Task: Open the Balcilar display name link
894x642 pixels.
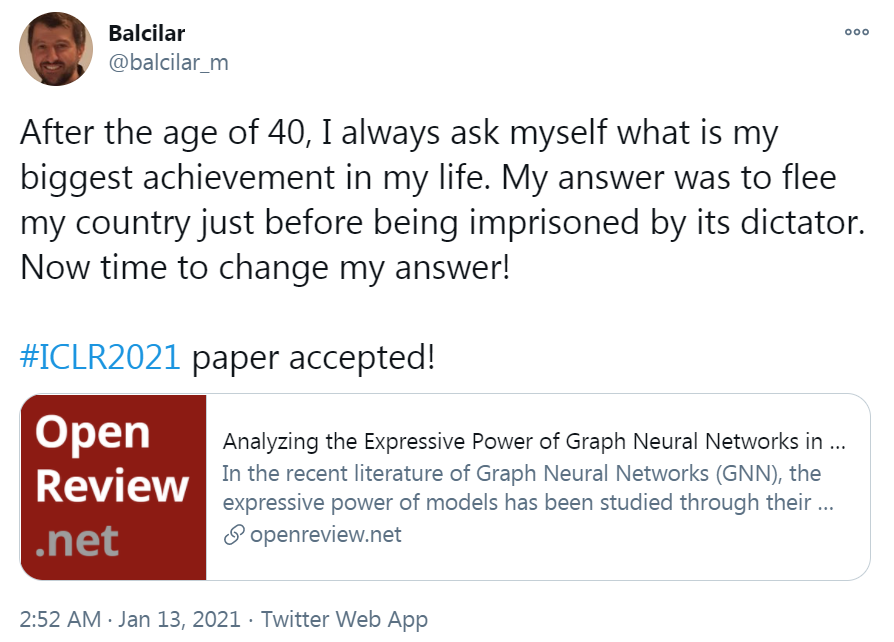Action: [x=146, y=34]
